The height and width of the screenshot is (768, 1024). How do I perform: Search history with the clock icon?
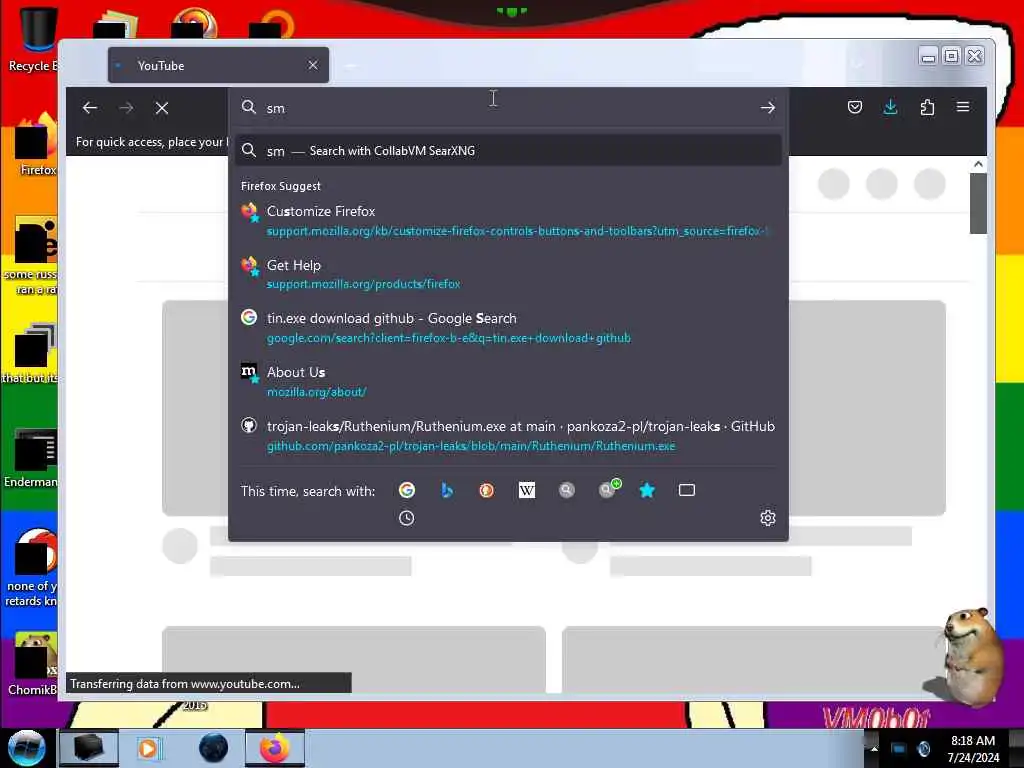click(406, 518)
